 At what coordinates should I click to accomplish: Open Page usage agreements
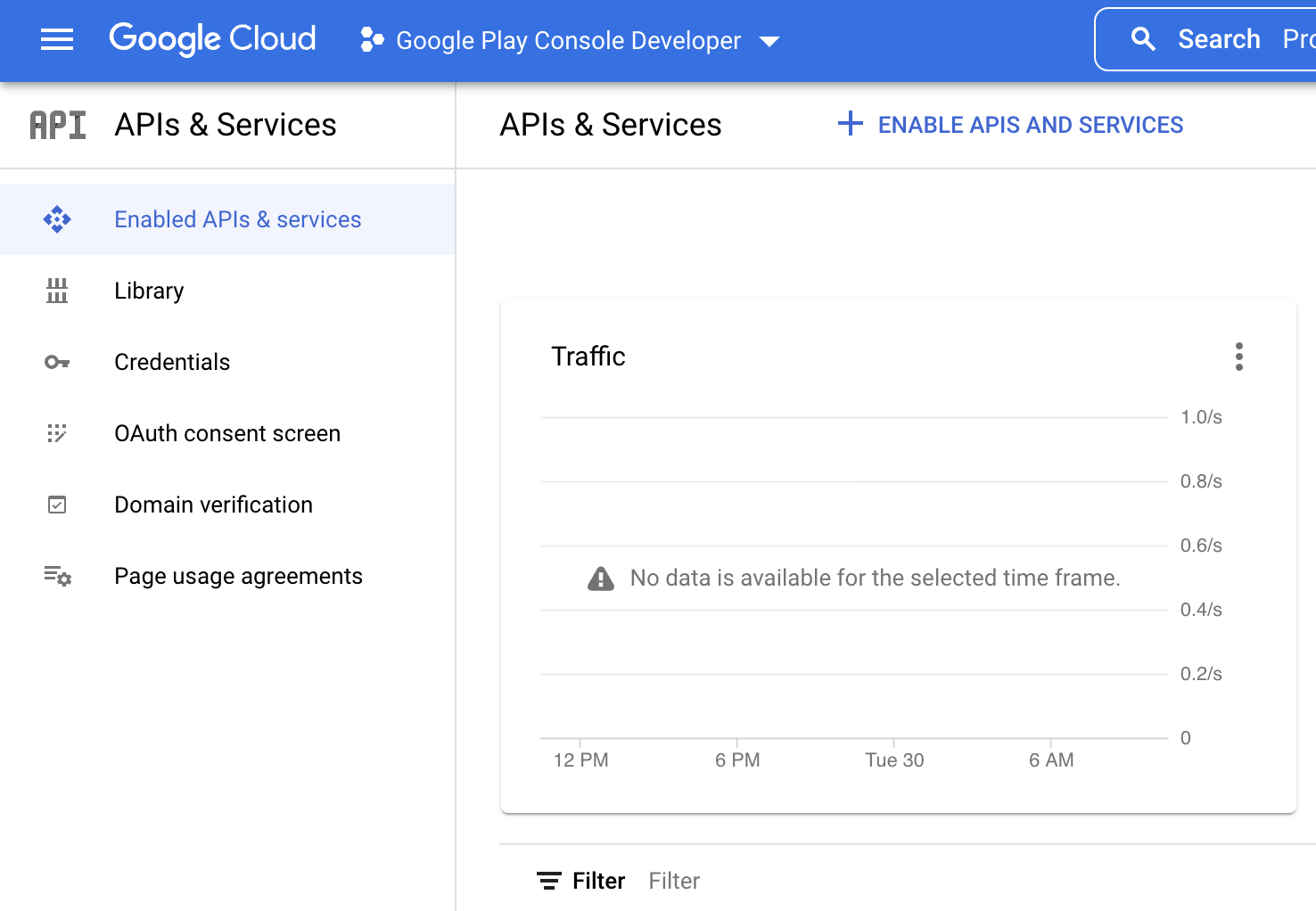pos(238,576)
